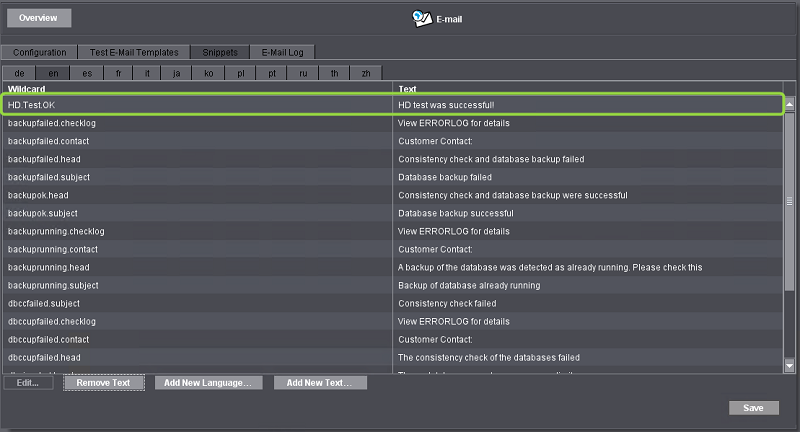The height and width of the screenshot is (432, 800).
Task: Switch to the Test E-Mail Templates tab
Action: (128, 52)
